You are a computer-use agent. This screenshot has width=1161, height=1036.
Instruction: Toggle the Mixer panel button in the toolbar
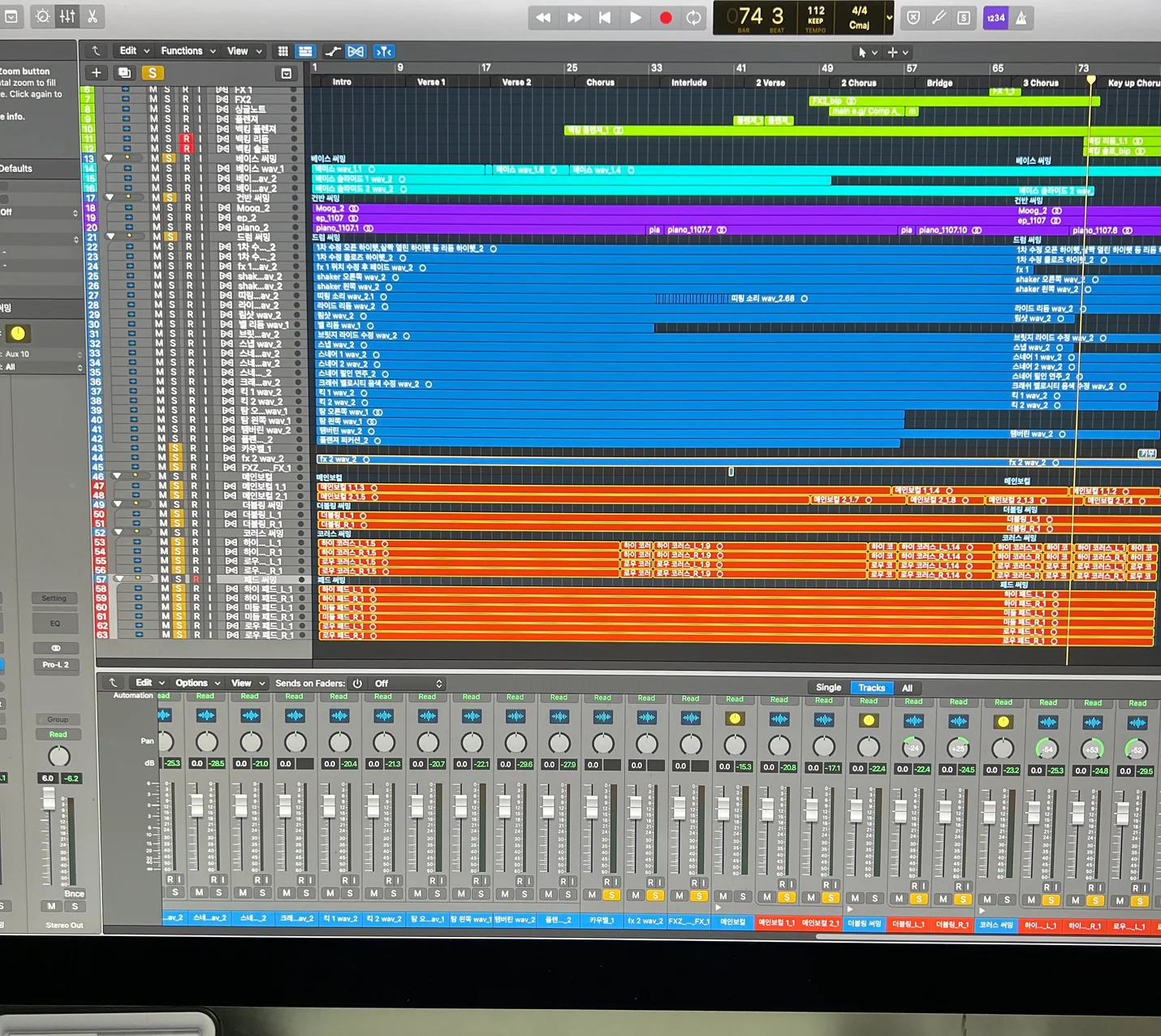pos(67,16)
